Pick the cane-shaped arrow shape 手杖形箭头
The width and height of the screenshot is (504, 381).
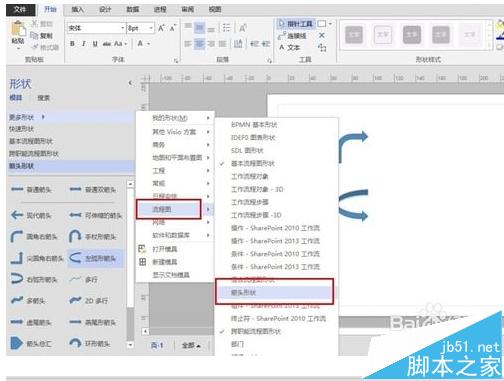pos(93,237)
